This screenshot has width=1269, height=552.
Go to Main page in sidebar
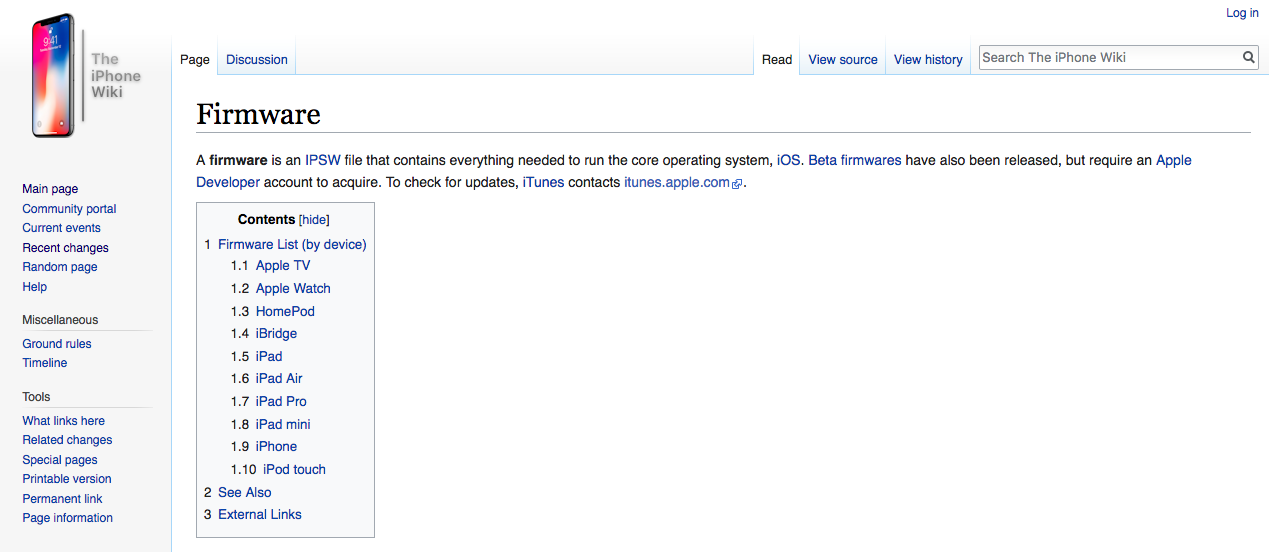[x=50, y=189]
